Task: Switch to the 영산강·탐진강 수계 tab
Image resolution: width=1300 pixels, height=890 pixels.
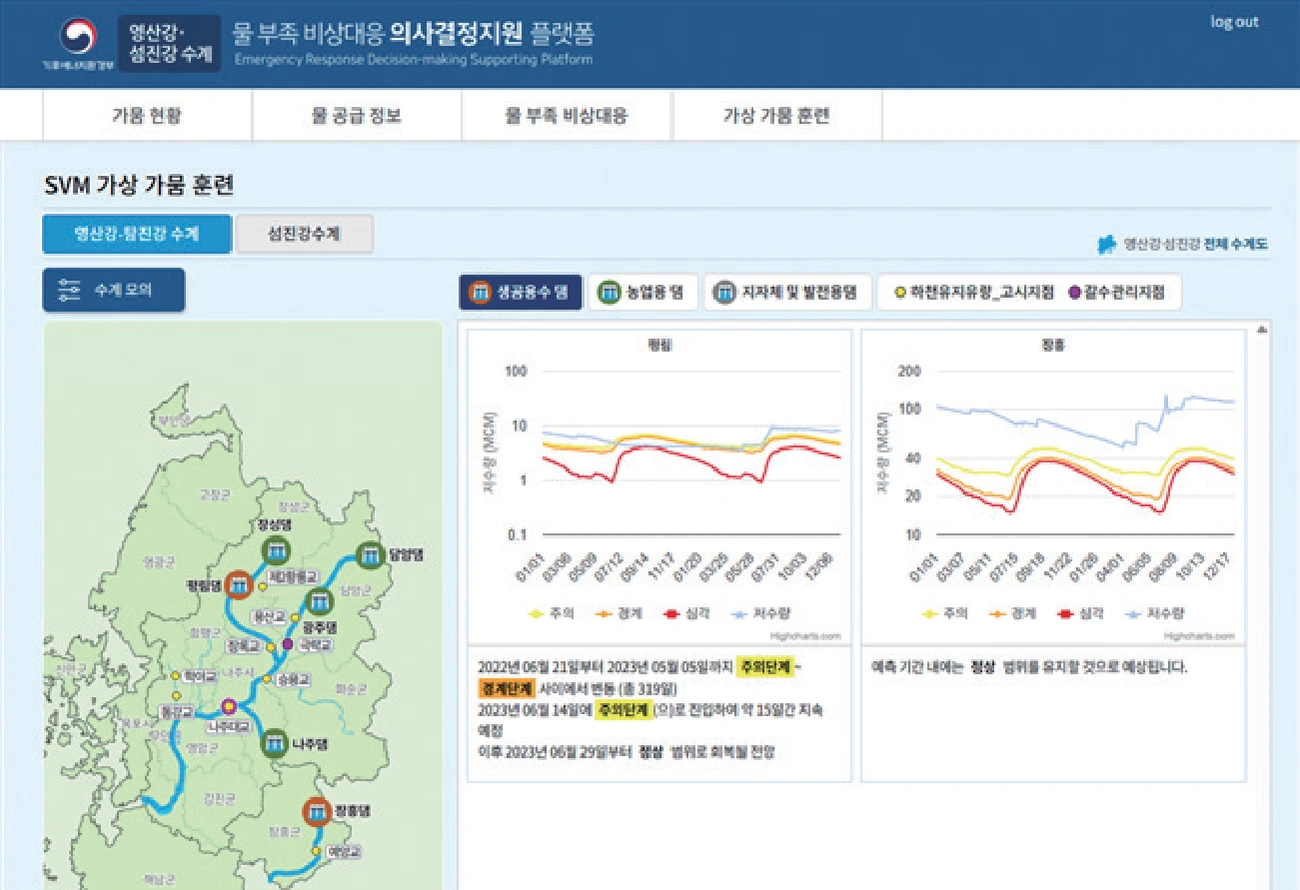Action: click(x=137, y=234)
